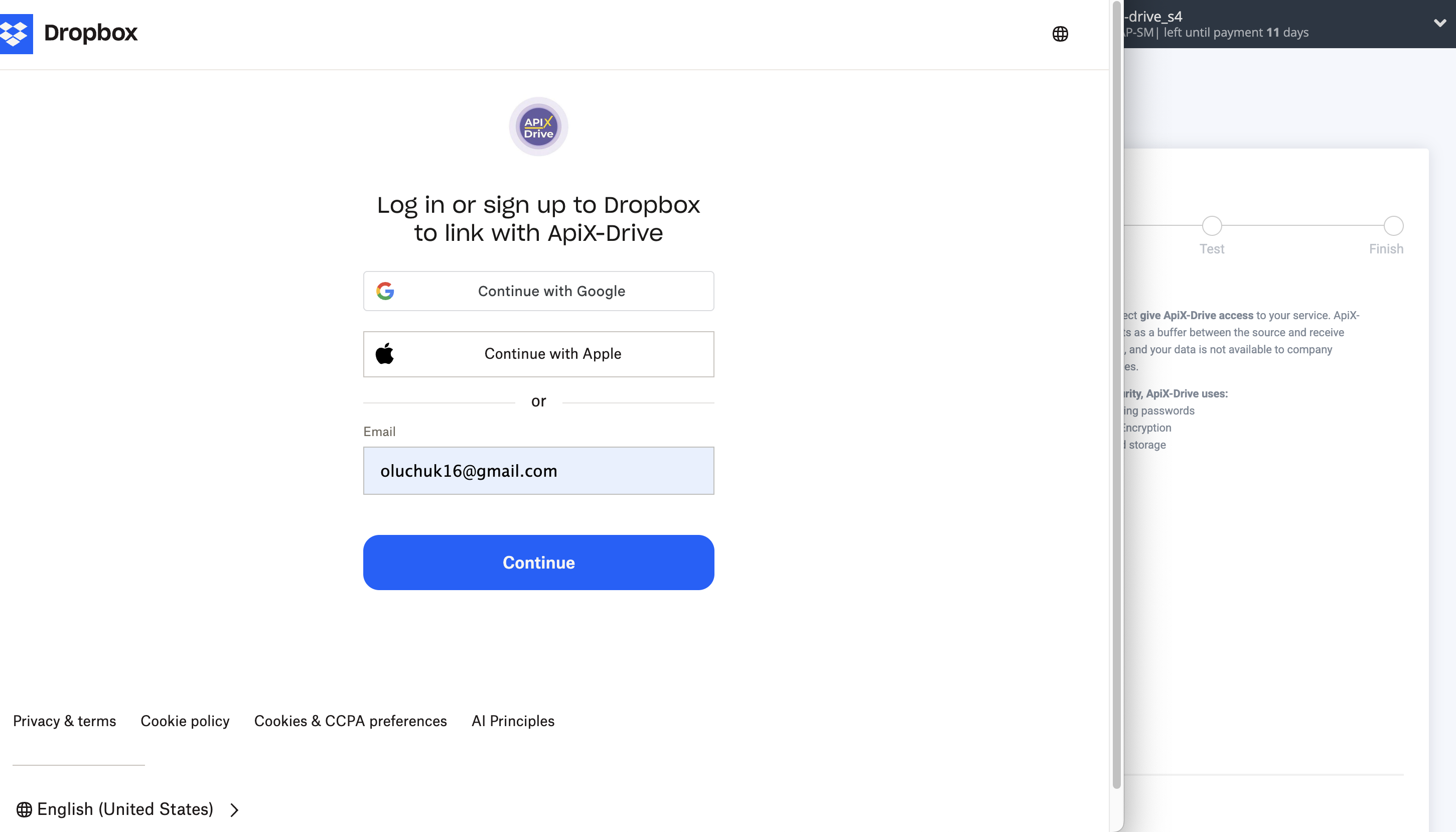Screen dimensions: 1456x832
Task: Click the Apple icon on sign-in button
Action: pos(385,353)
